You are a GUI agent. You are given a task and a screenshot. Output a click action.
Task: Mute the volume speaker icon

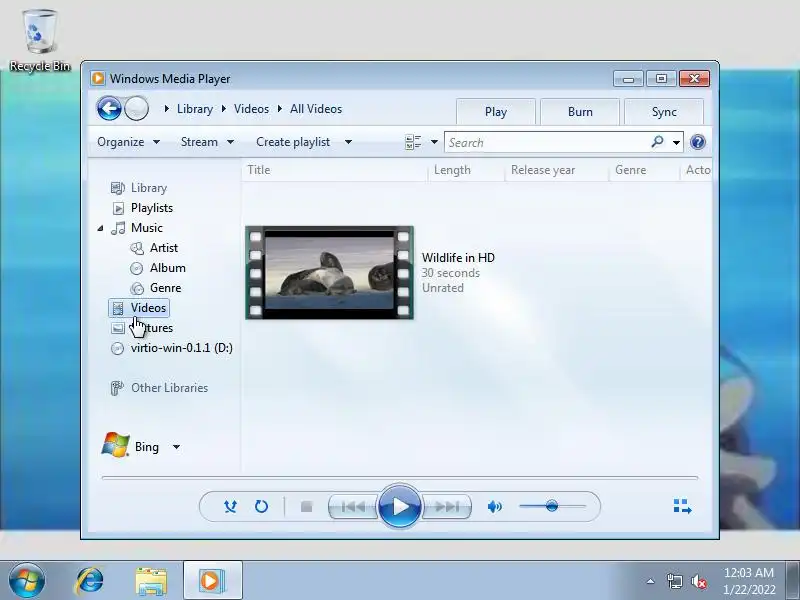(x=494, y=507)
